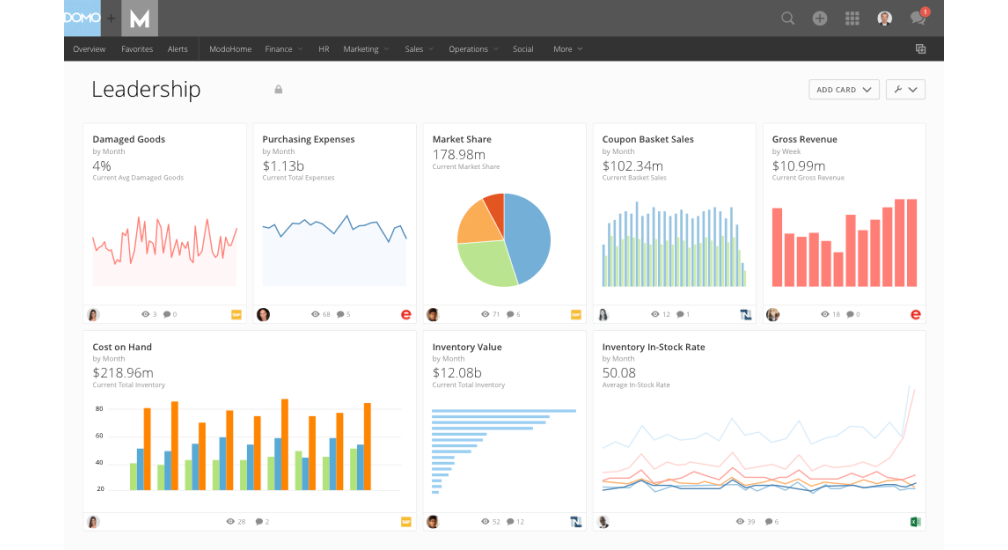
Task: Open the Damaged Goods card title
Action: [x=129, y=139]
